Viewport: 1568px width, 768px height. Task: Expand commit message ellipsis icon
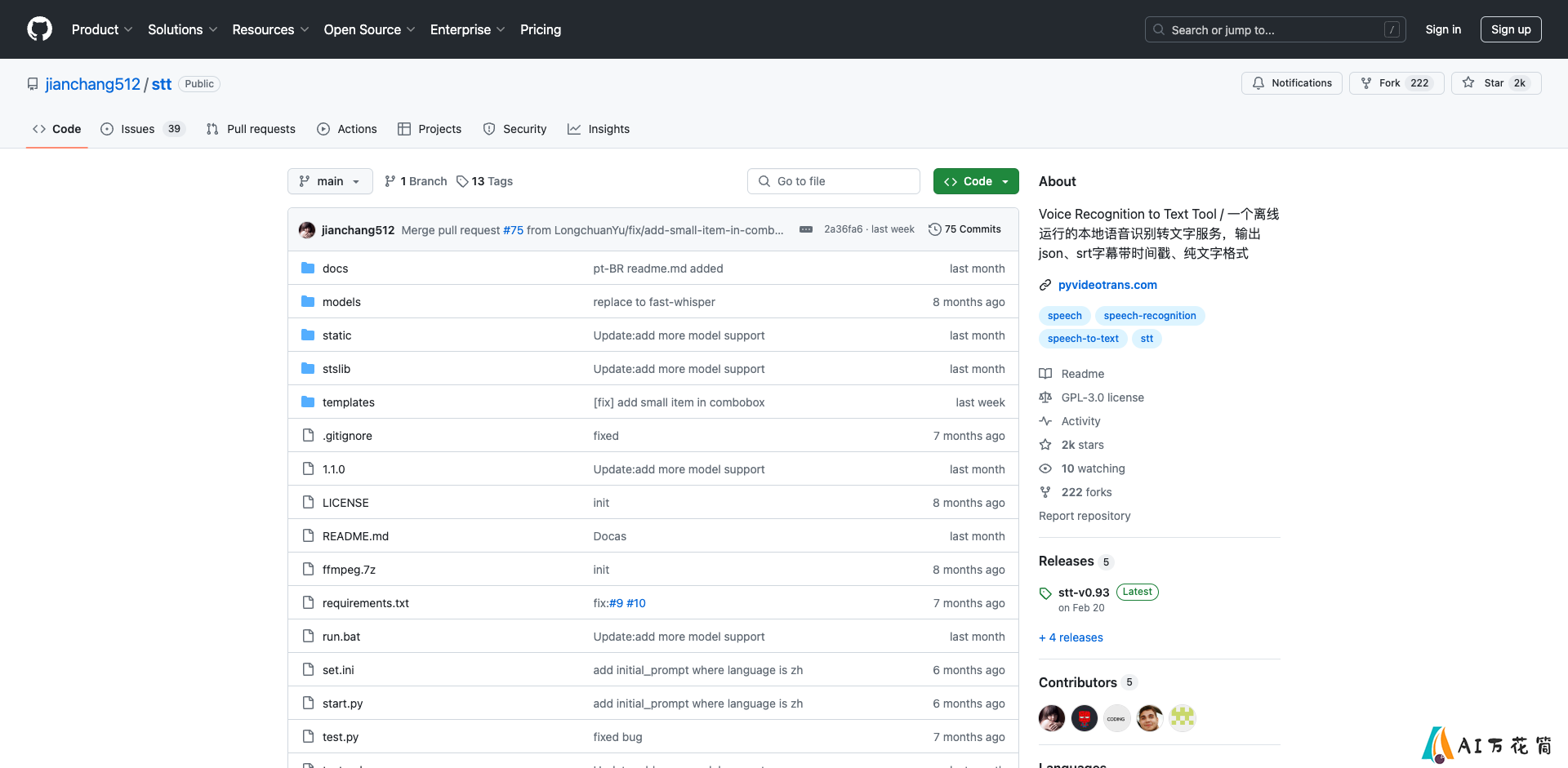(806, 229)
